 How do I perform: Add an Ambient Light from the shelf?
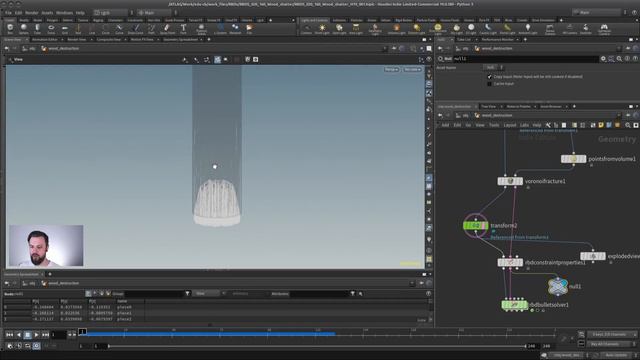[x=528, y=29]
